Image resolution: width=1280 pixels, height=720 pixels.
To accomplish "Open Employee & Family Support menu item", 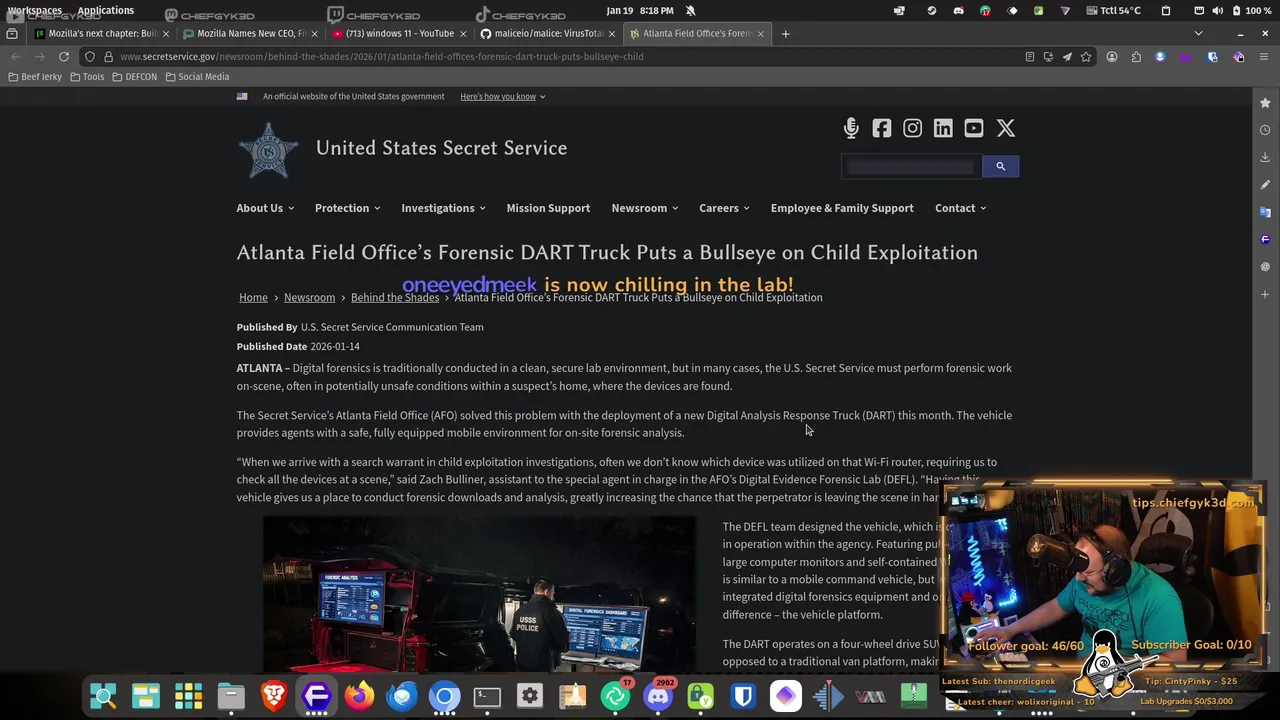I will (x=842, y=208).
